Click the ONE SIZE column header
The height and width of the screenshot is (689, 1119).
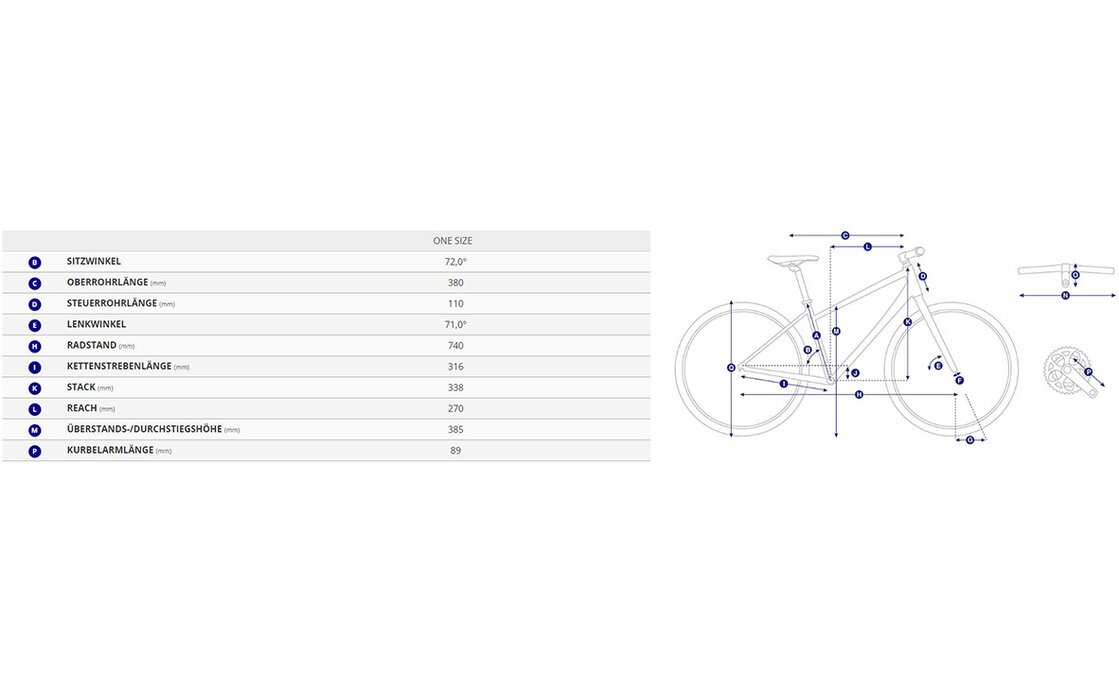(x=452, y=241)
